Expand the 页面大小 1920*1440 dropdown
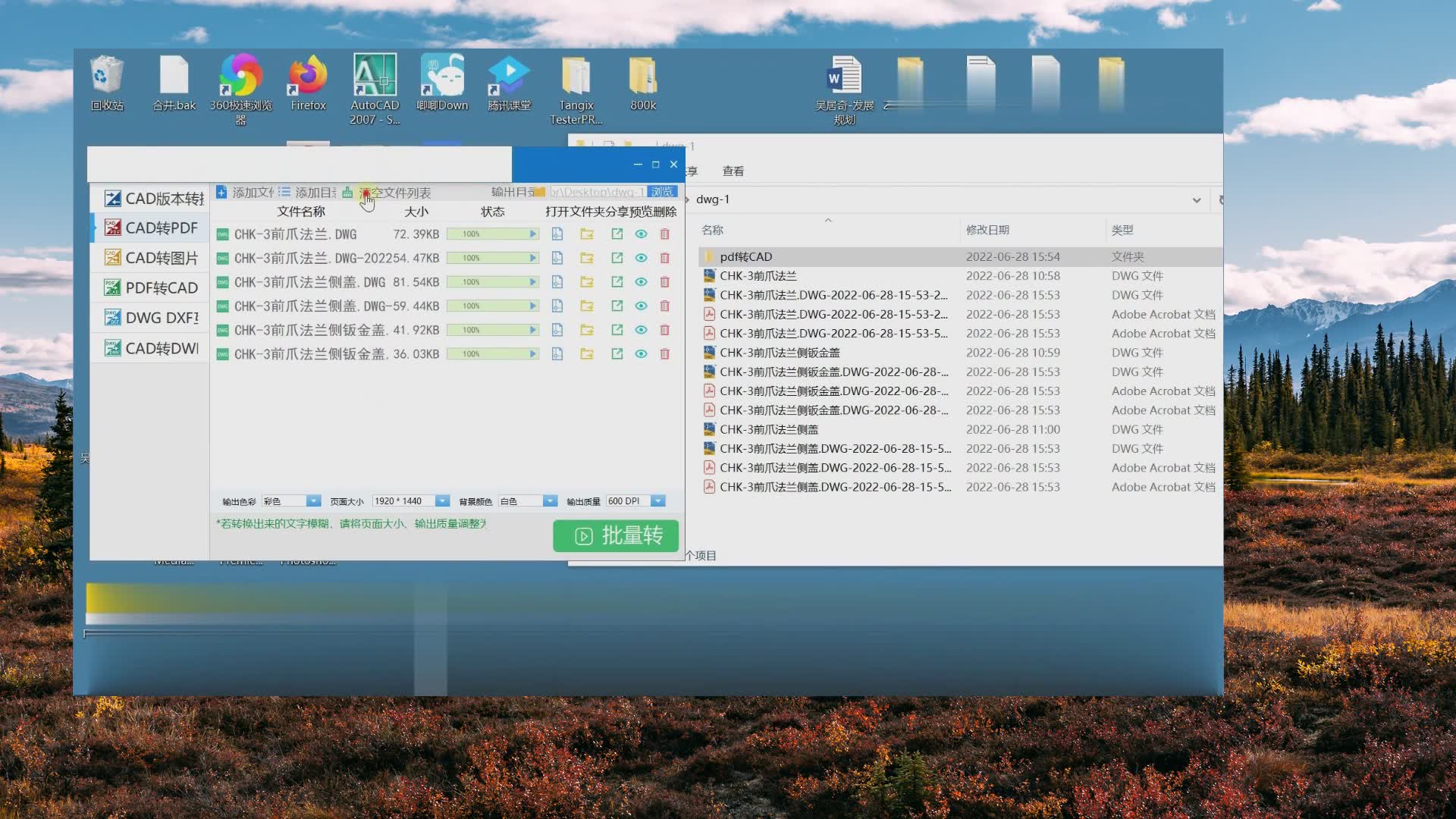 coord(442,501)
